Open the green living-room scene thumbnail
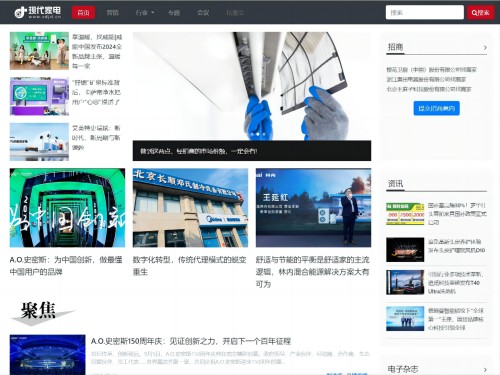The image size is (500, 375). [x=39, y=51]
